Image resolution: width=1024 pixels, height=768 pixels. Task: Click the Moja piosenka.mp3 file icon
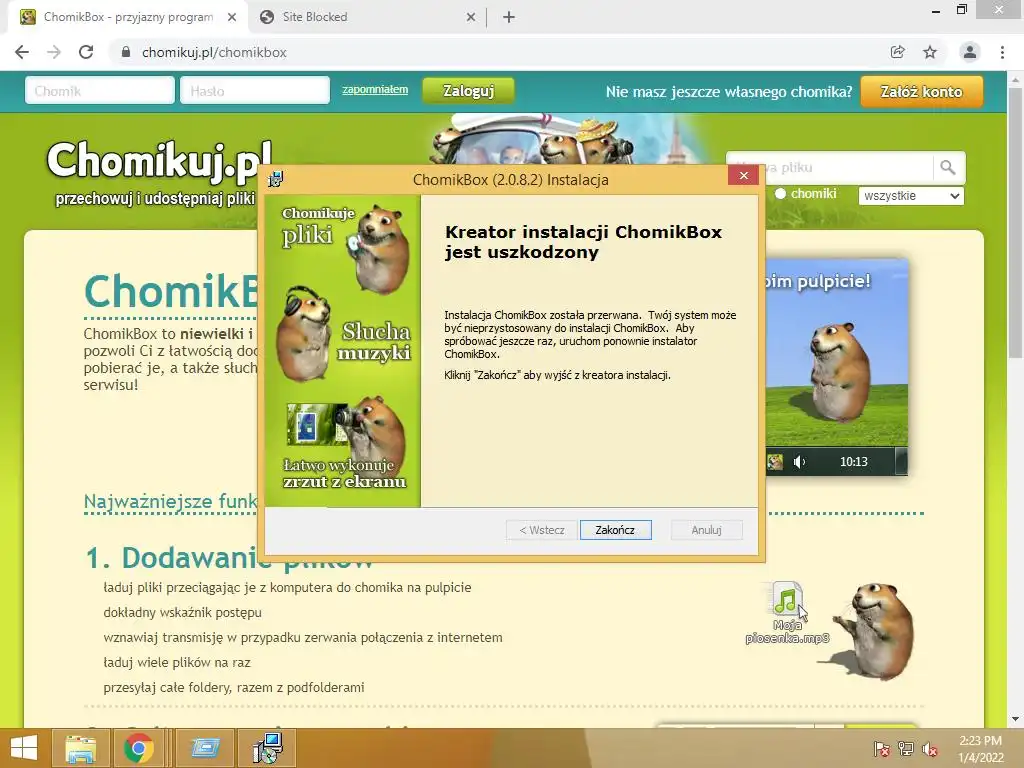[x=787, y=612]
